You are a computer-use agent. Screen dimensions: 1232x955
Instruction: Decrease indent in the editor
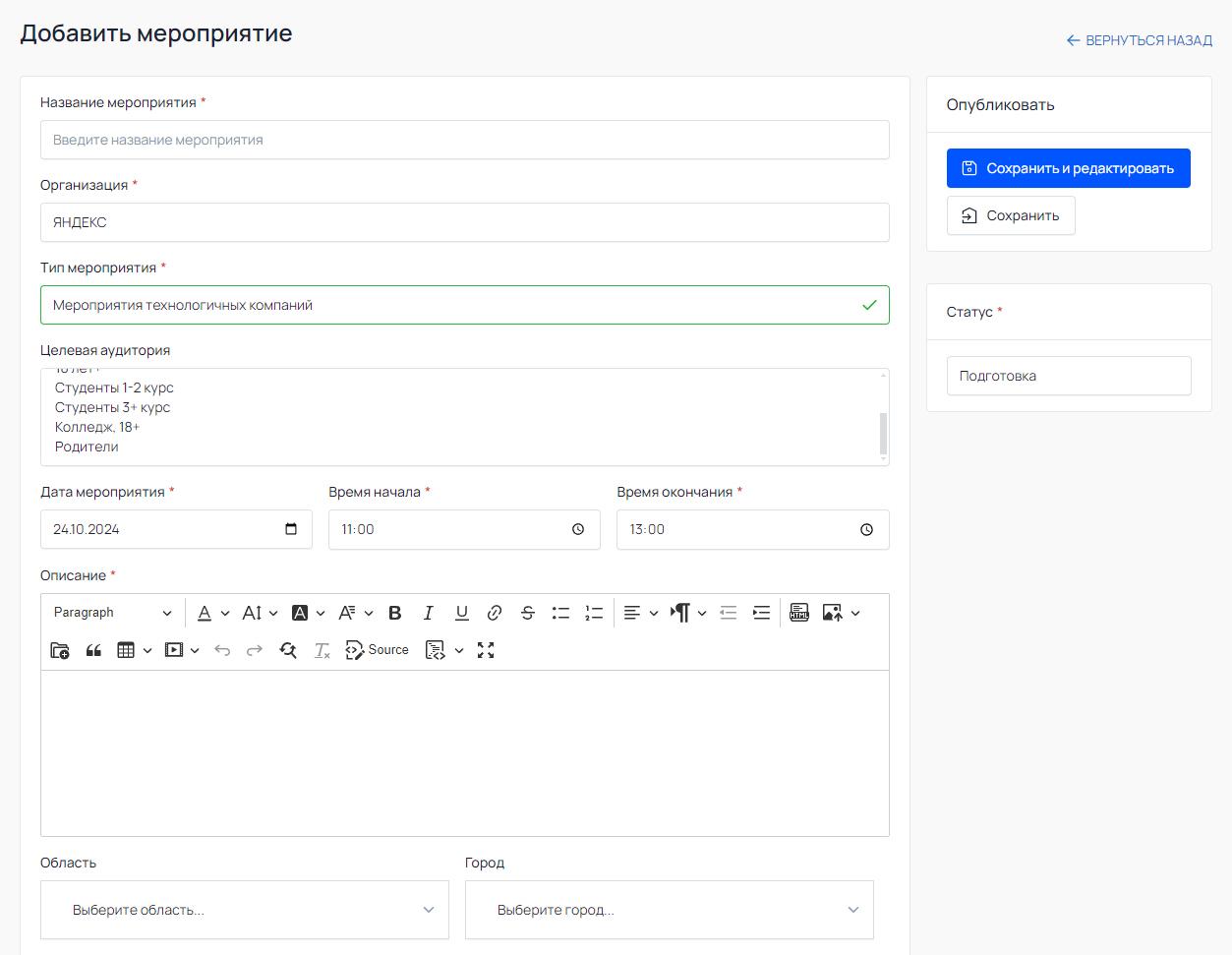(x=729, y=613)
